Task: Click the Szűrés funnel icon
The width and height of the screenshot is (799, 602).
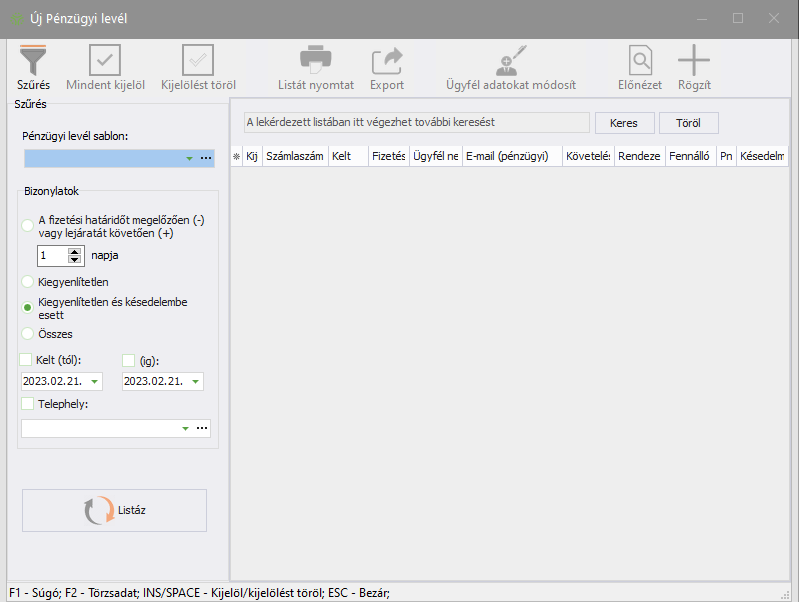Action: coord(33,62)
